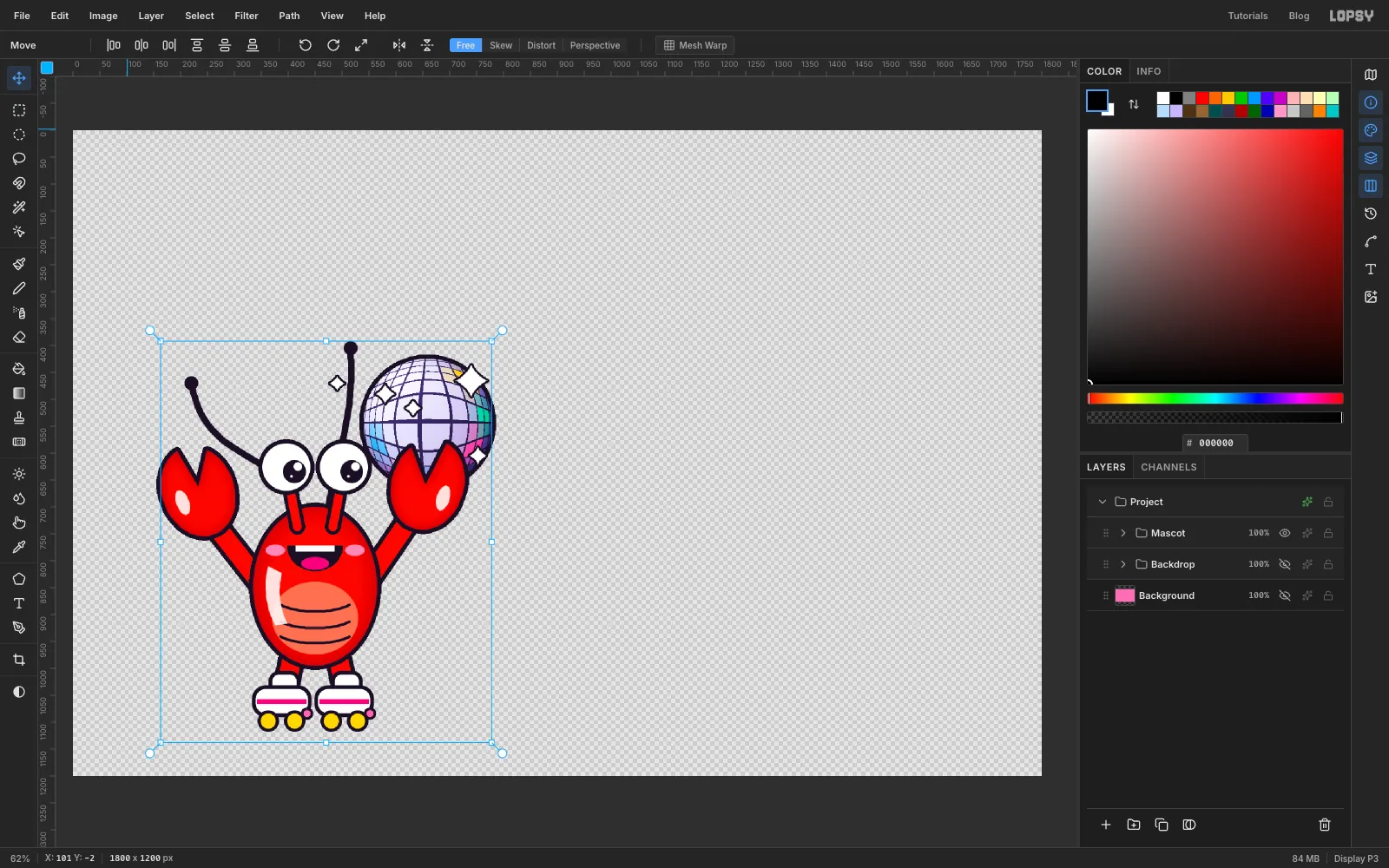Viewport: 1389px width, 868px height.
Task: Select the Eyedropper tool
Action: pyautogui.click(x=18, y=547)
